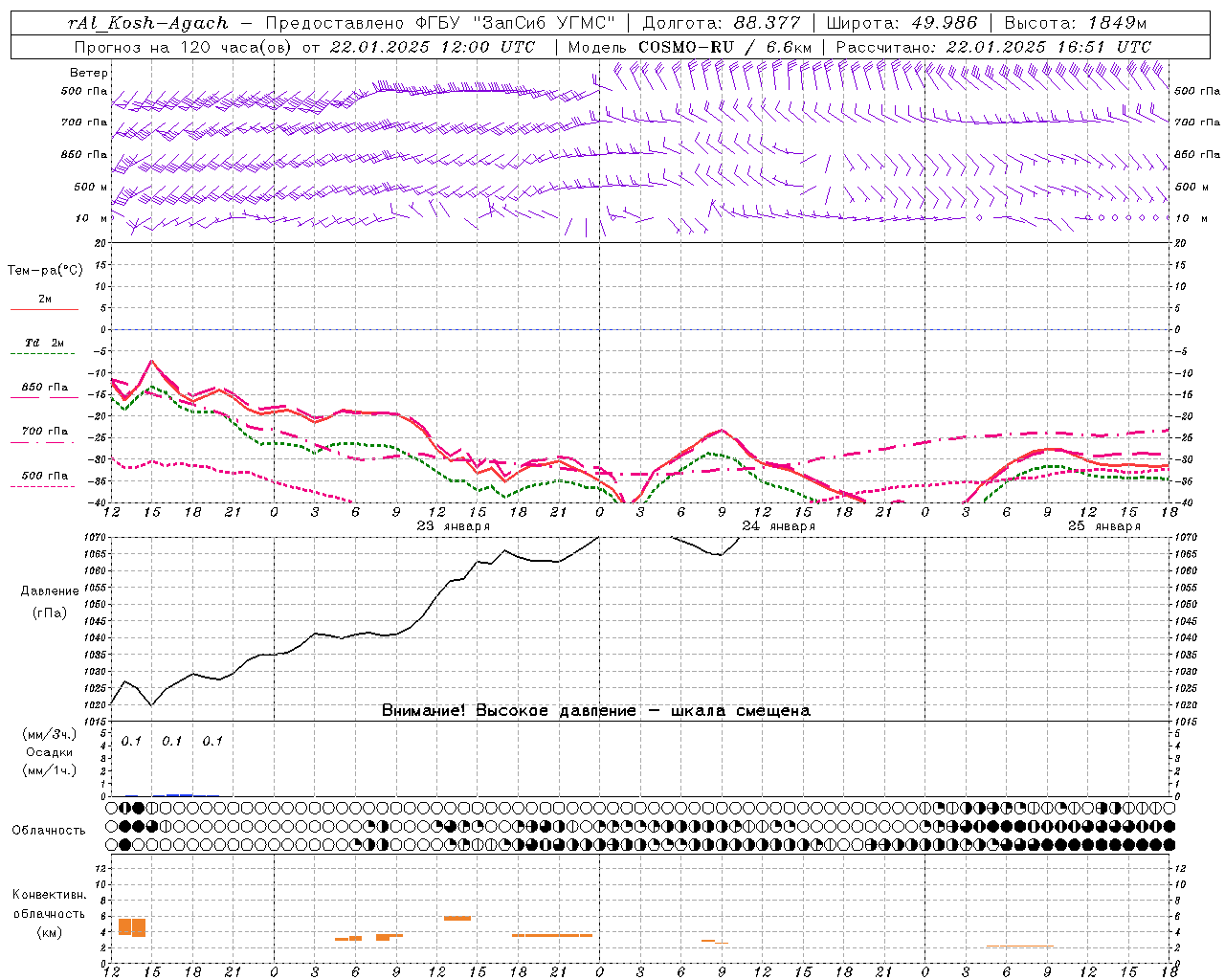Click the 23 января date label
The width and height of the screenshot is (1225, 980).
point(454,526)
